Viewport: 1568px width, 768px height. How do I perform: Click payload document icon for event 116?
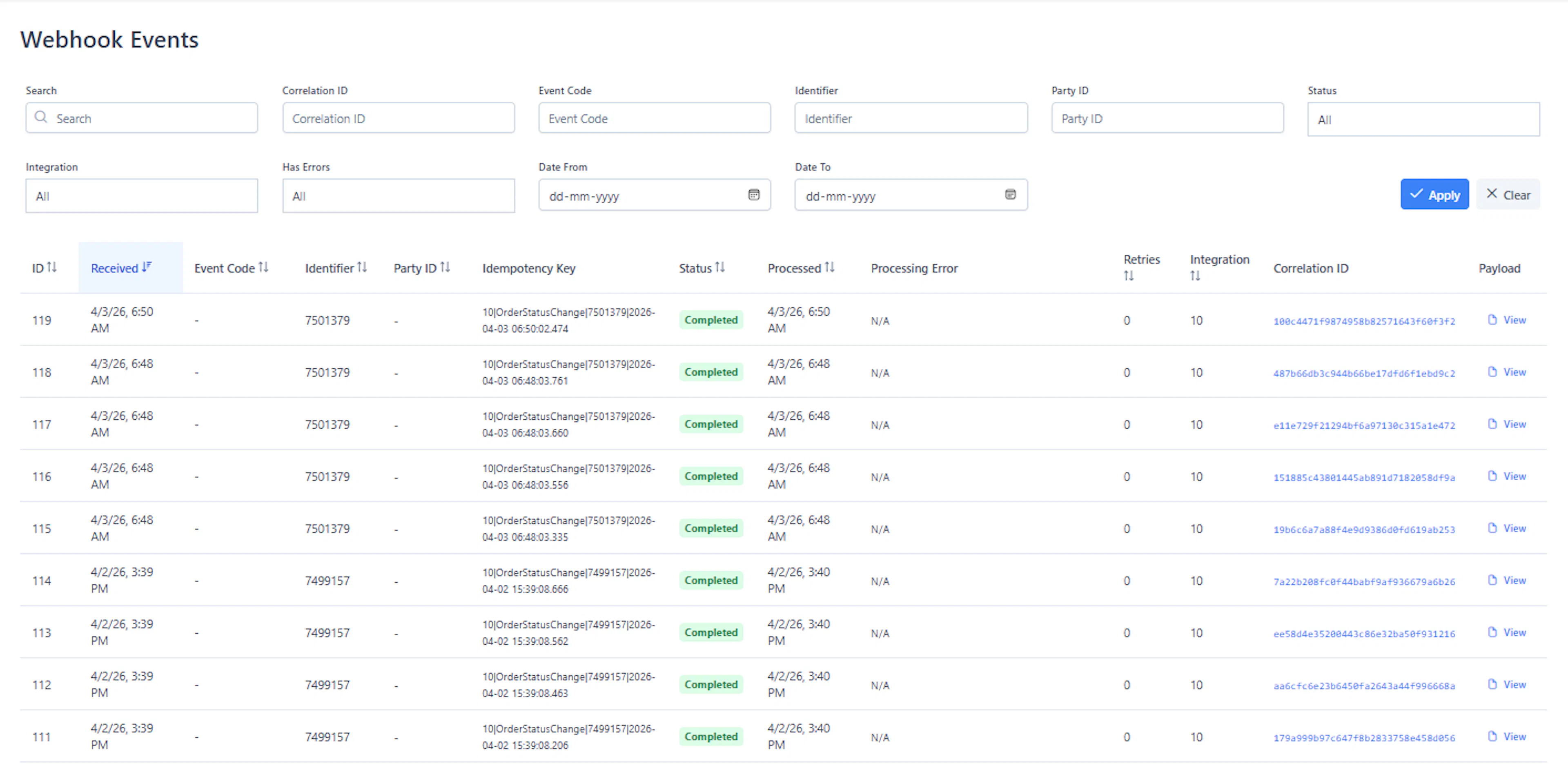1492,476
